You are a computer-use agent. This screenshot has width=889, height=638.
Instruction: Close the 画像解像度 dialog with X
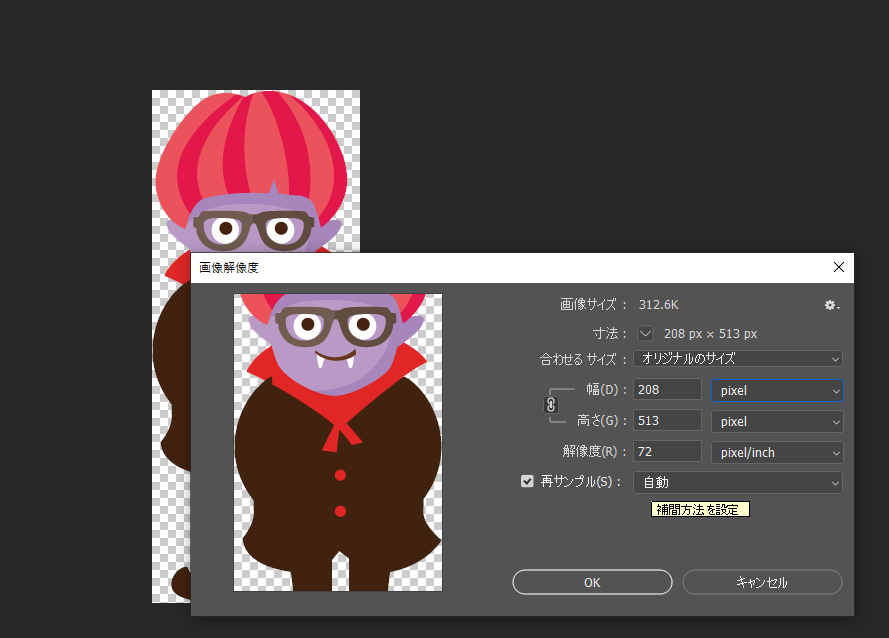pos(838,267)
